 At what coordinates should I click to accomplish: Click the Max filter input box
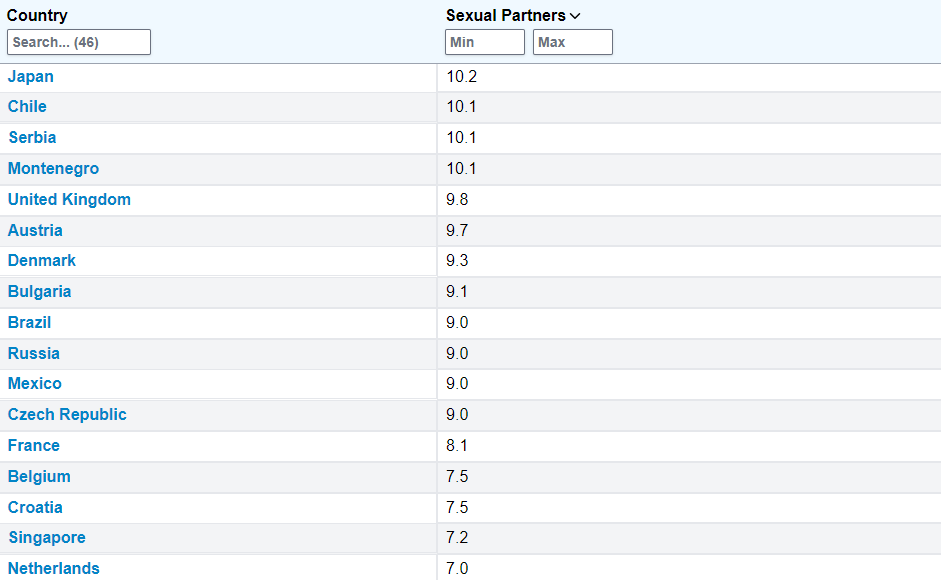[x=572, y=42]
